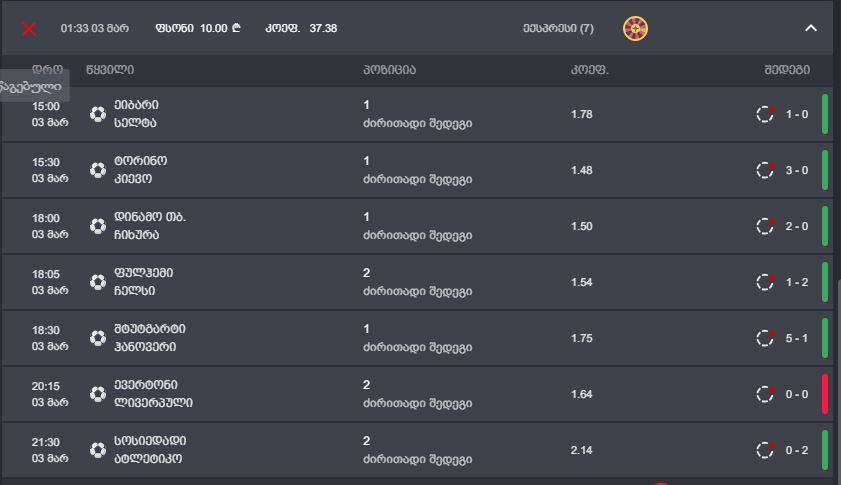The height and width of the screenshot is (485, 841).
Task: Click the soccer ball icon in the 15:00 row
Action: pos(98,114)
